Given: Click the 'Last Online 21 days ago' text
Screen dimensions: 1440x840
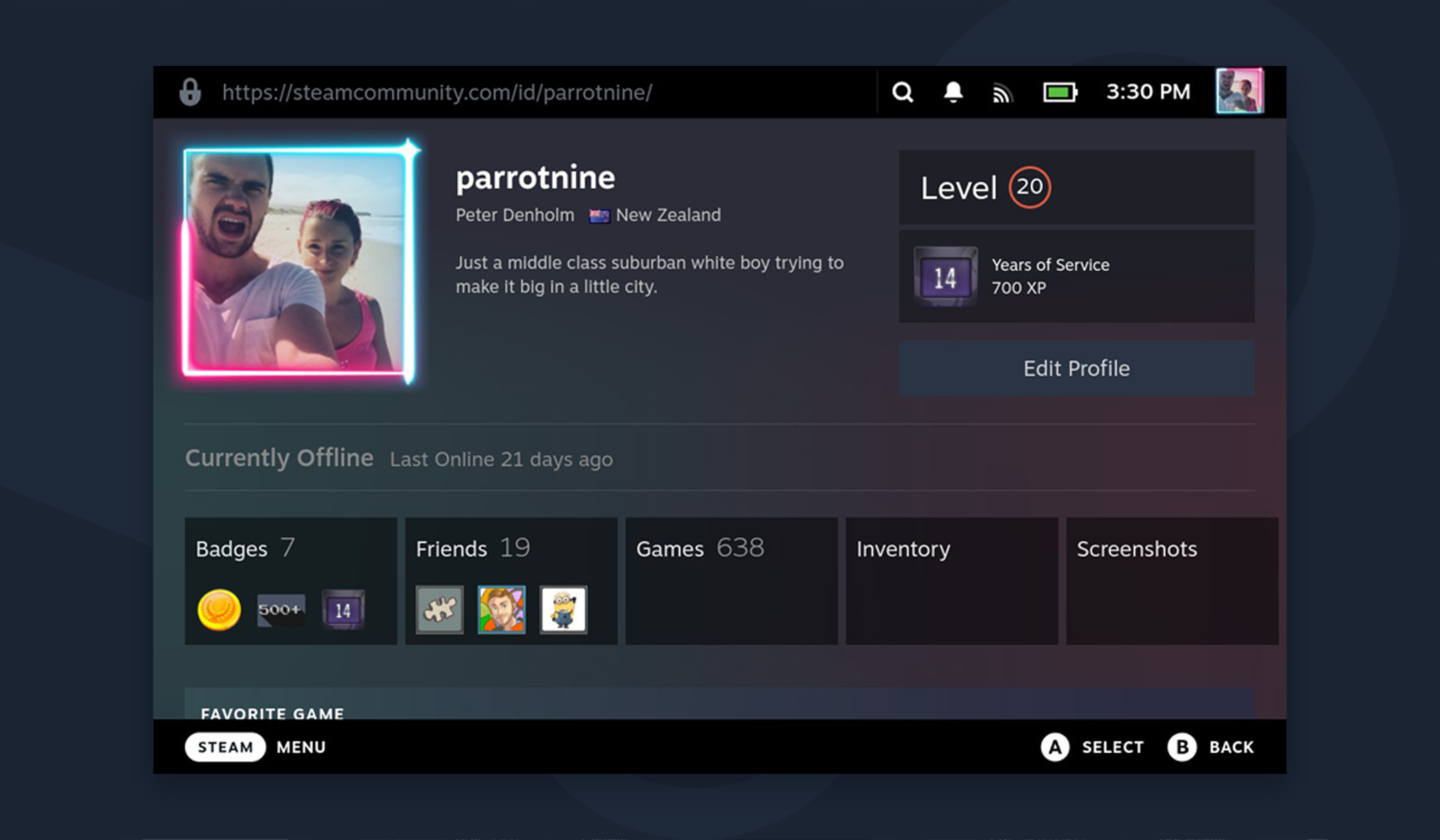Looking at the screenshot, I should pos(501,459).
